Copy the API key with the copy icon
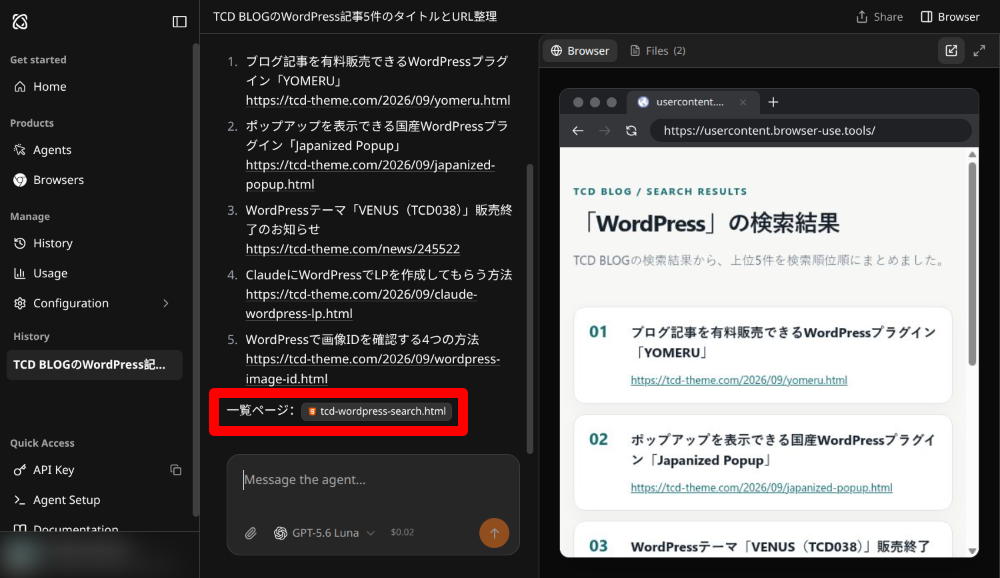The width and height of the screenshot is (1000, 578). click(x=175, y=470)
